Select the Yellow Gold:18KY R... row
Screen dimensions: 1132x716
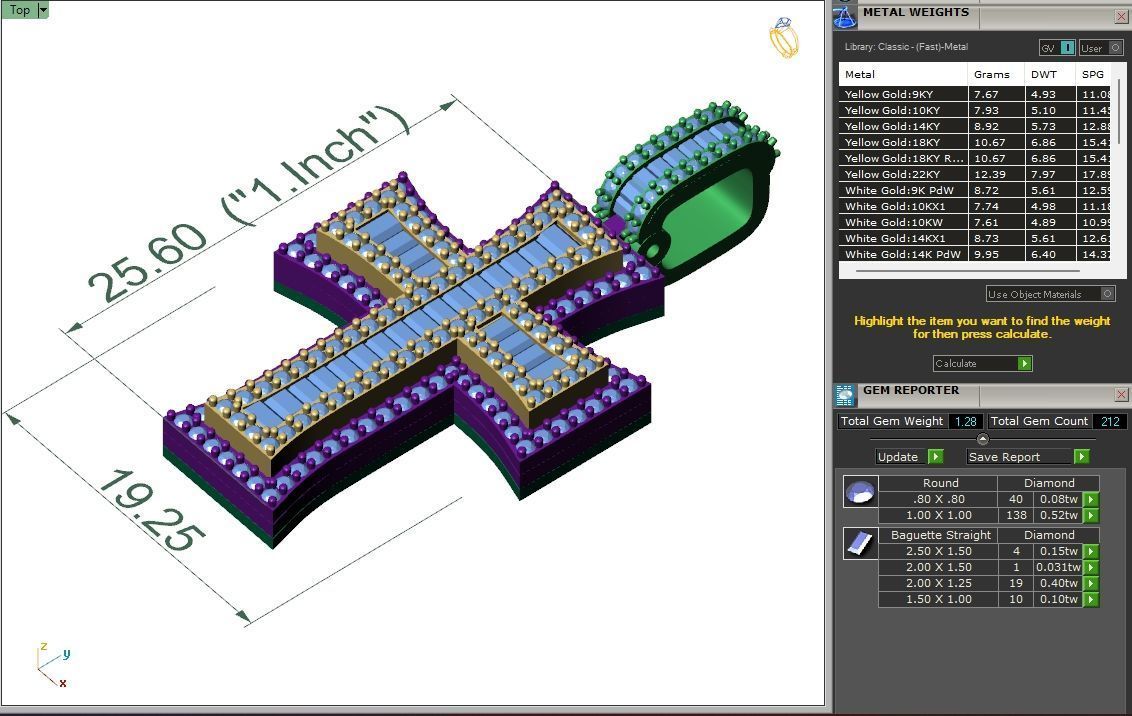click(975, 158)
